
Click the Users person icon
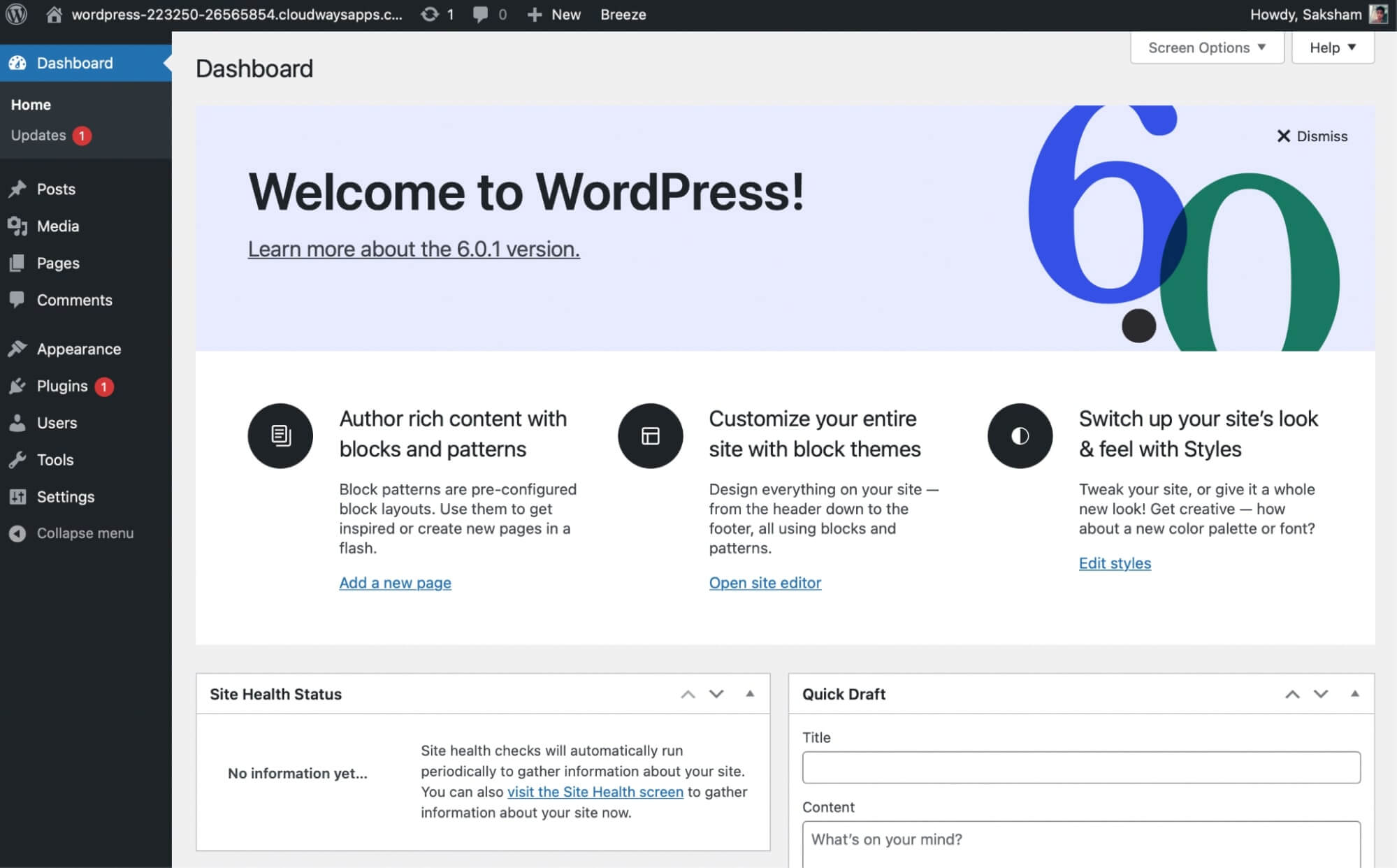(x=17, y=423)
